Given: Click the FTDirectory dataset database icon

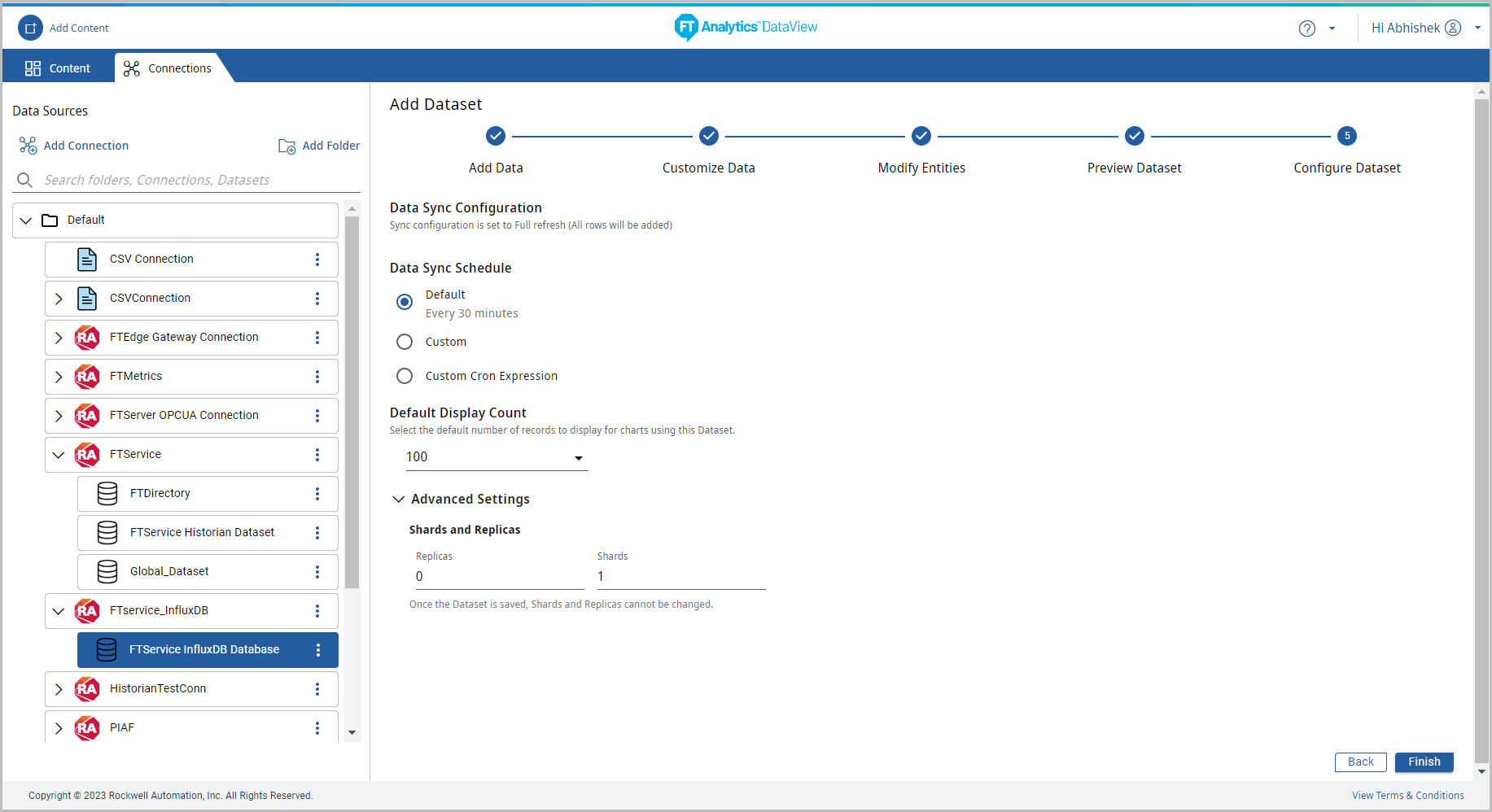Looking at the screenshot, I should click(107, 494).
